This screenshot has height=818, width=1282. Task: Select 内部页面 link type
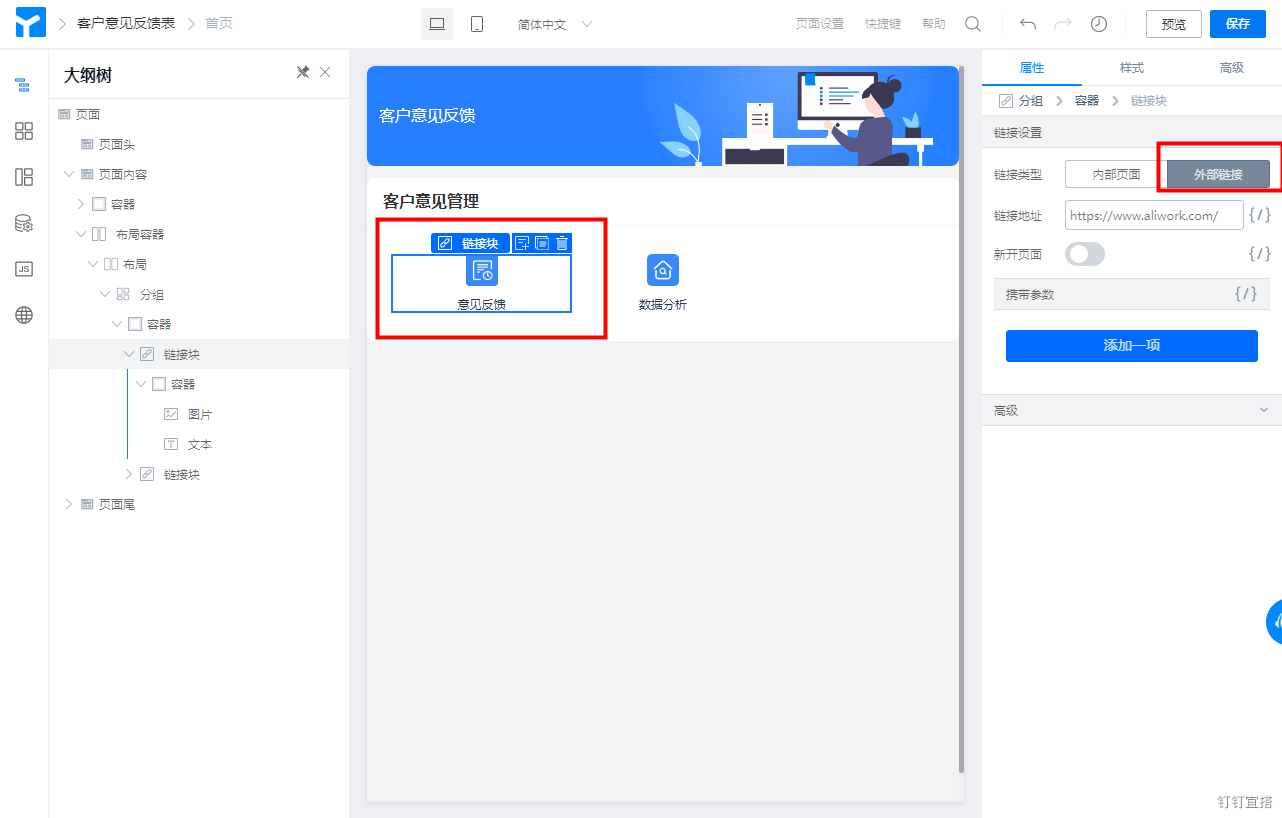[1116, 174]
